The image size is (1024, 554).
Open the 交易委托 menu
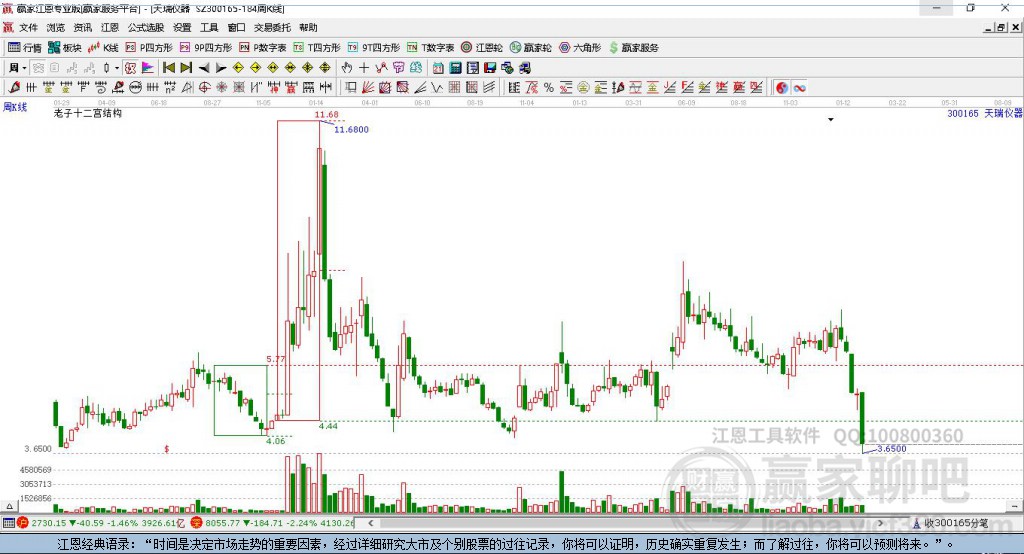(x=271, y=28)
